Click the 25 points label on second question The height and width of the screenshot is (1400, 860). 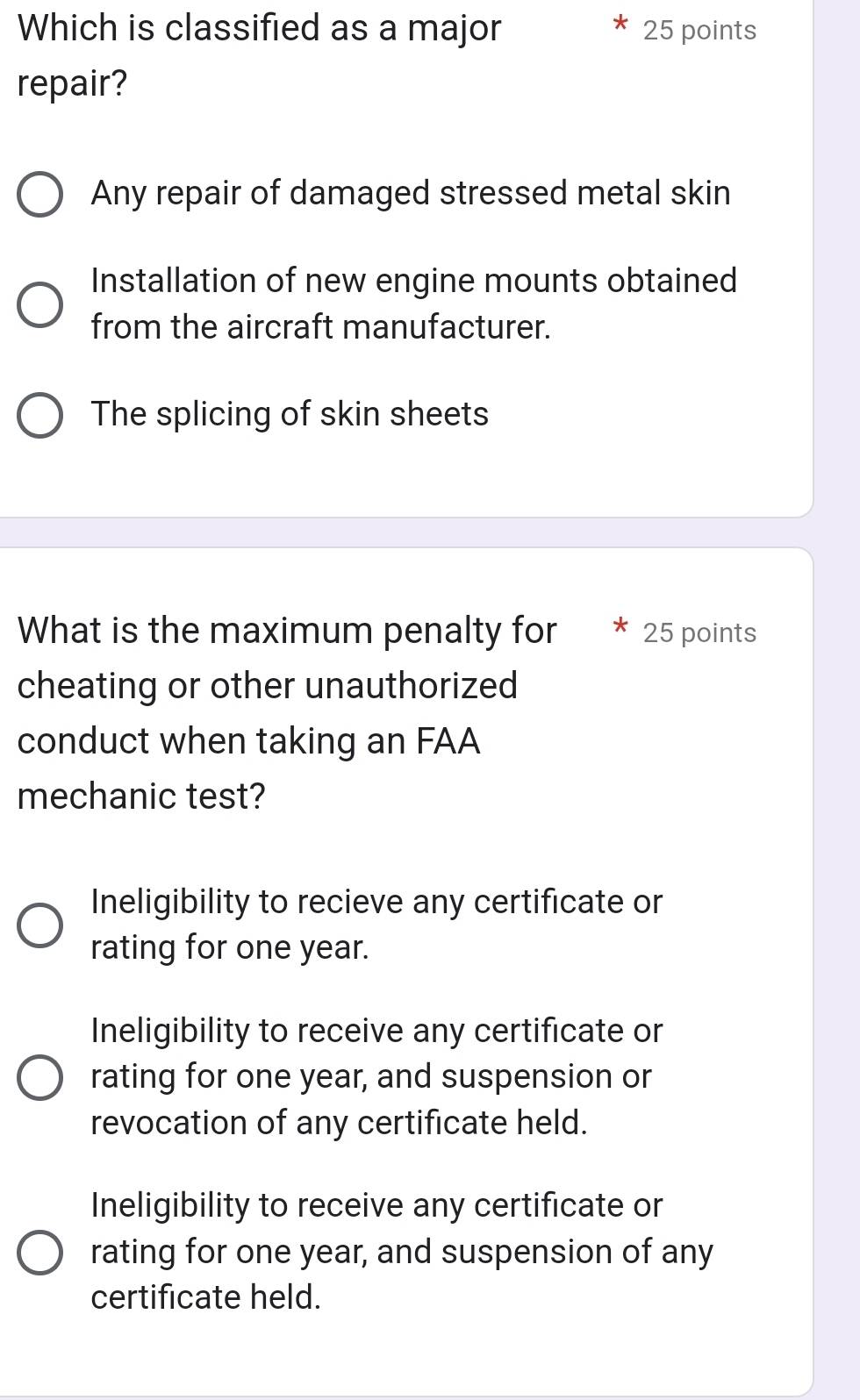(699, 632)
